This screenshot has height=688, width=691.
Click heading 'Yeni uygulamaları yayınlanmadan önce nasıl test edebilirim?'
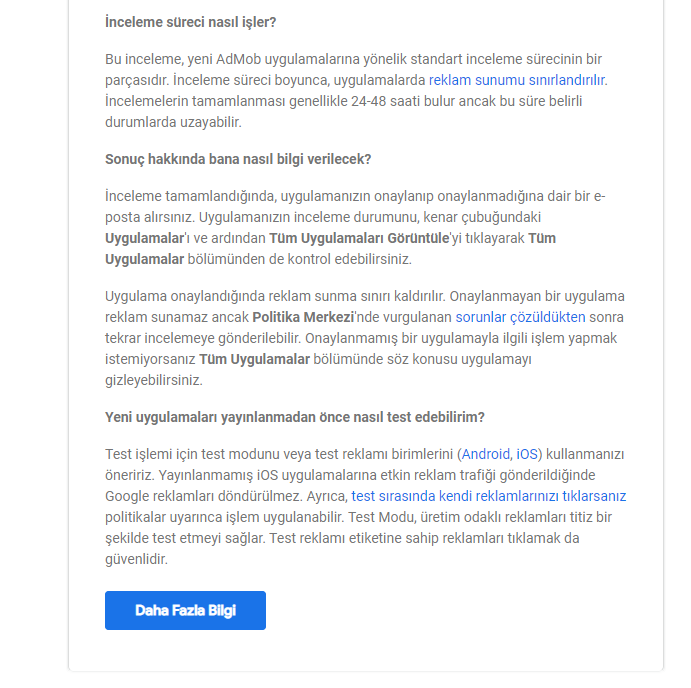pos(295,417)
